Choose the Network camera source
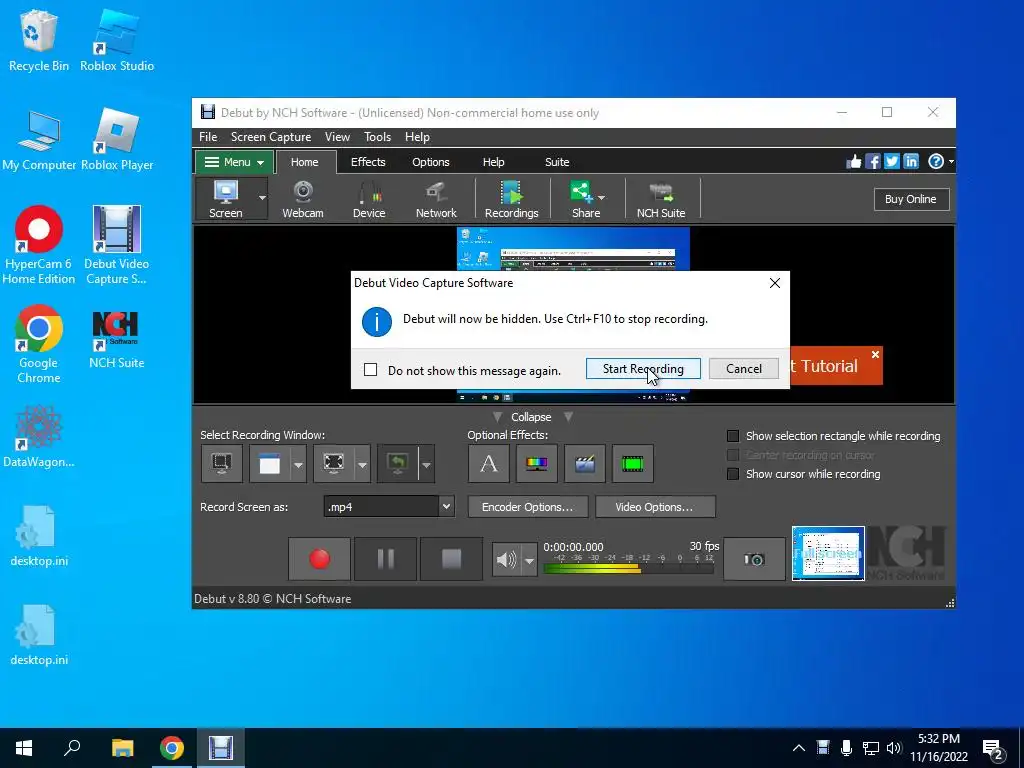Image resolution: width=1024 pixels, height=768 pixels. (436, 199)
